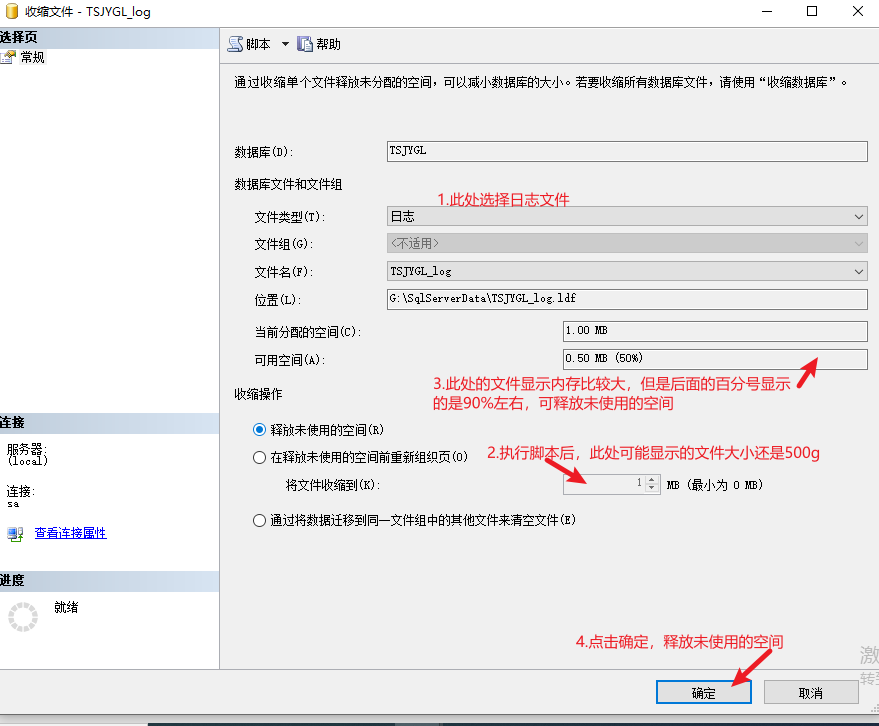Screen dimensions: 879x726
Task: Select 通过将数据迁移到同一文件组中的其他文件来清空文件 radio option
Action: [x=259, y=520]
